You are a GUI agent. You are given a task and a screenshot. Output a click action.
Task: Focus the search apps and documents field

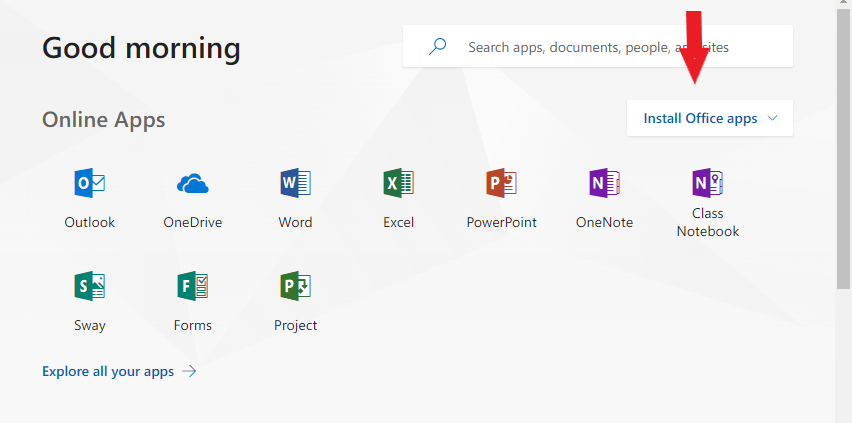pos(598,47)
